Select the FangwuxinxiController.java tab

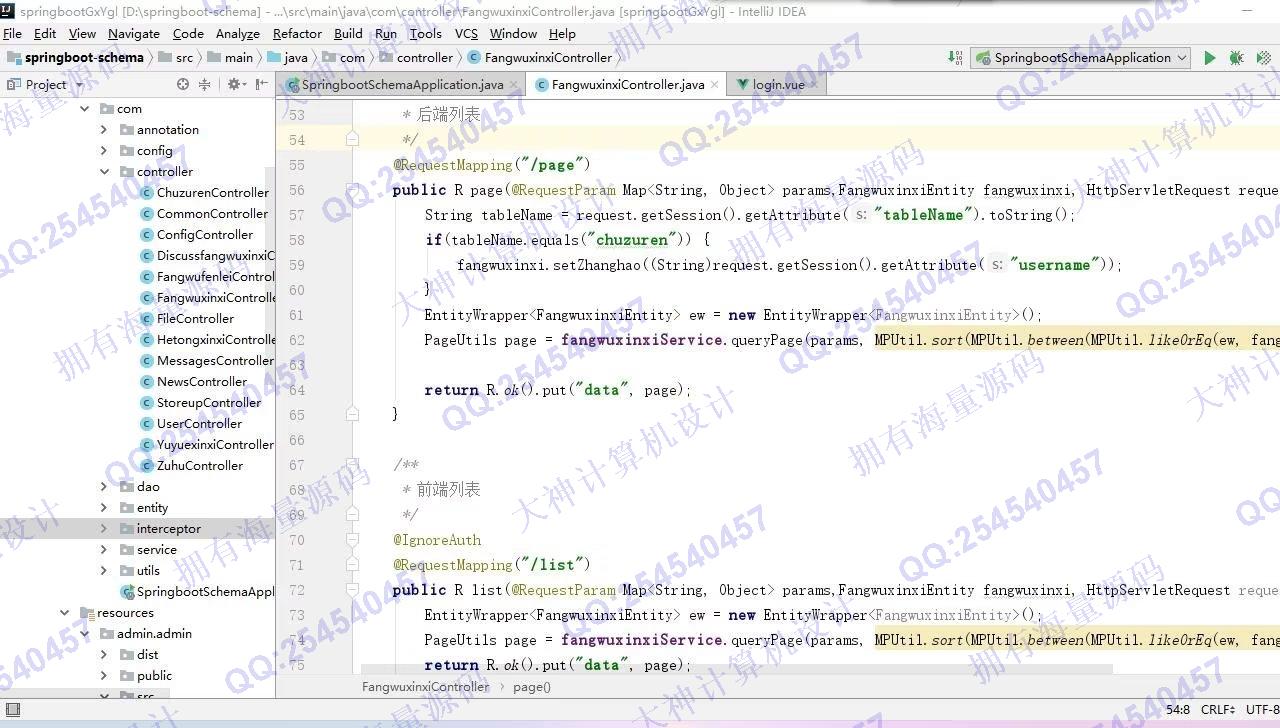[x=627, y=85]
